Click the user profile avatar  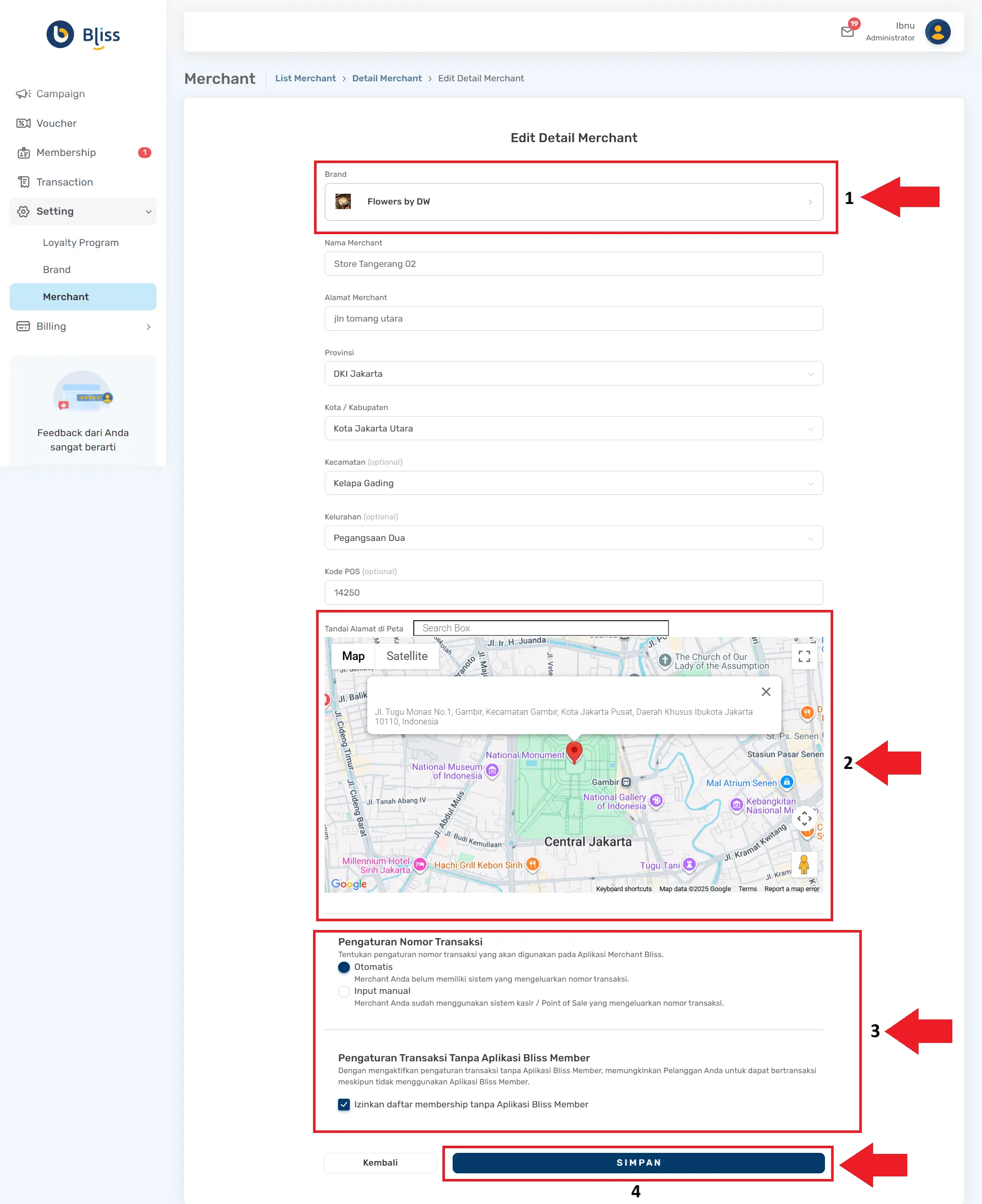(938, 32)
